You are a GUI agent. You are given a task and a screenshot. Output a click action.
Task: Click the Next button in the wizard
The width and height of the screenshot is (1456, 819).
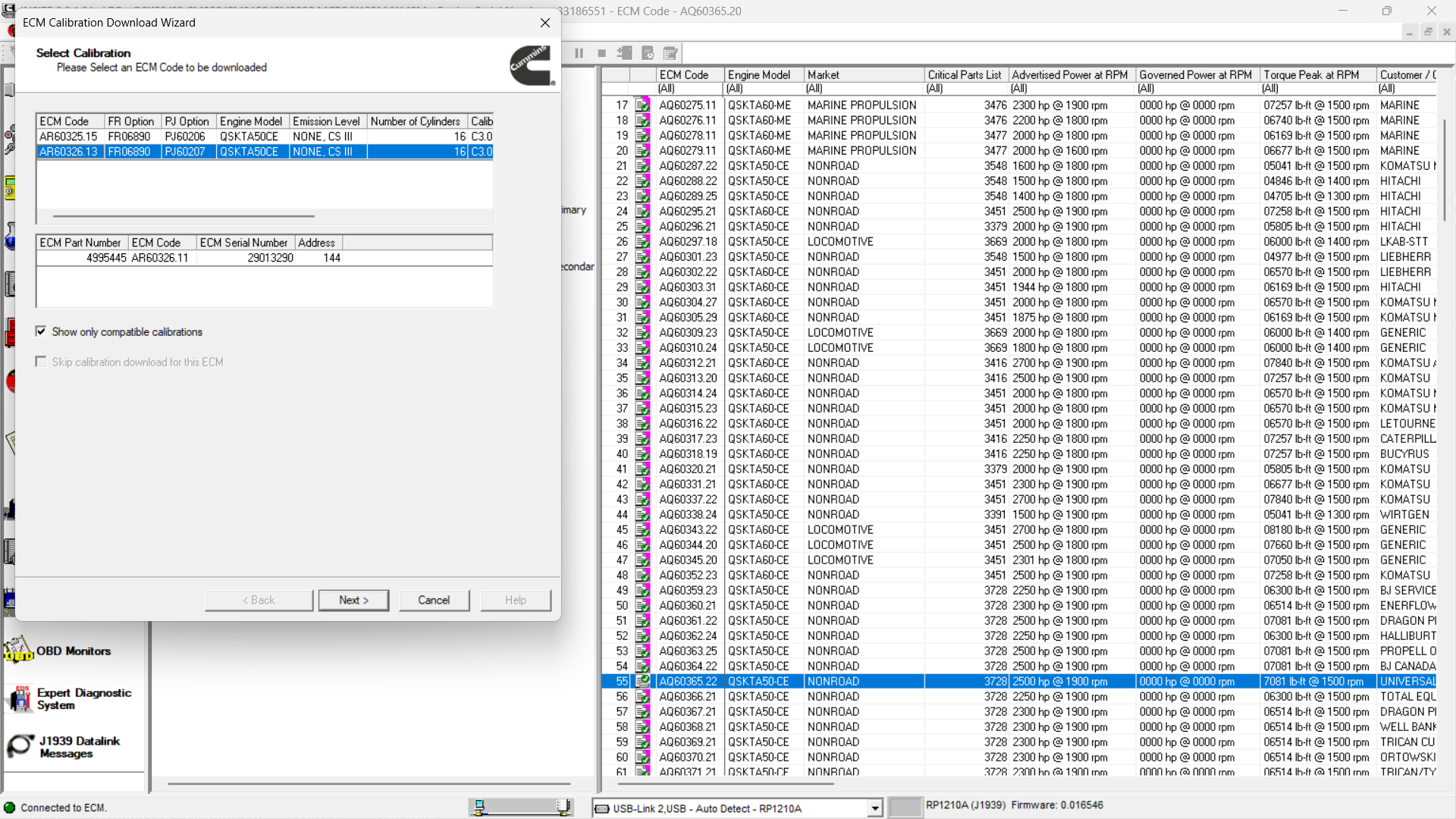353,600
